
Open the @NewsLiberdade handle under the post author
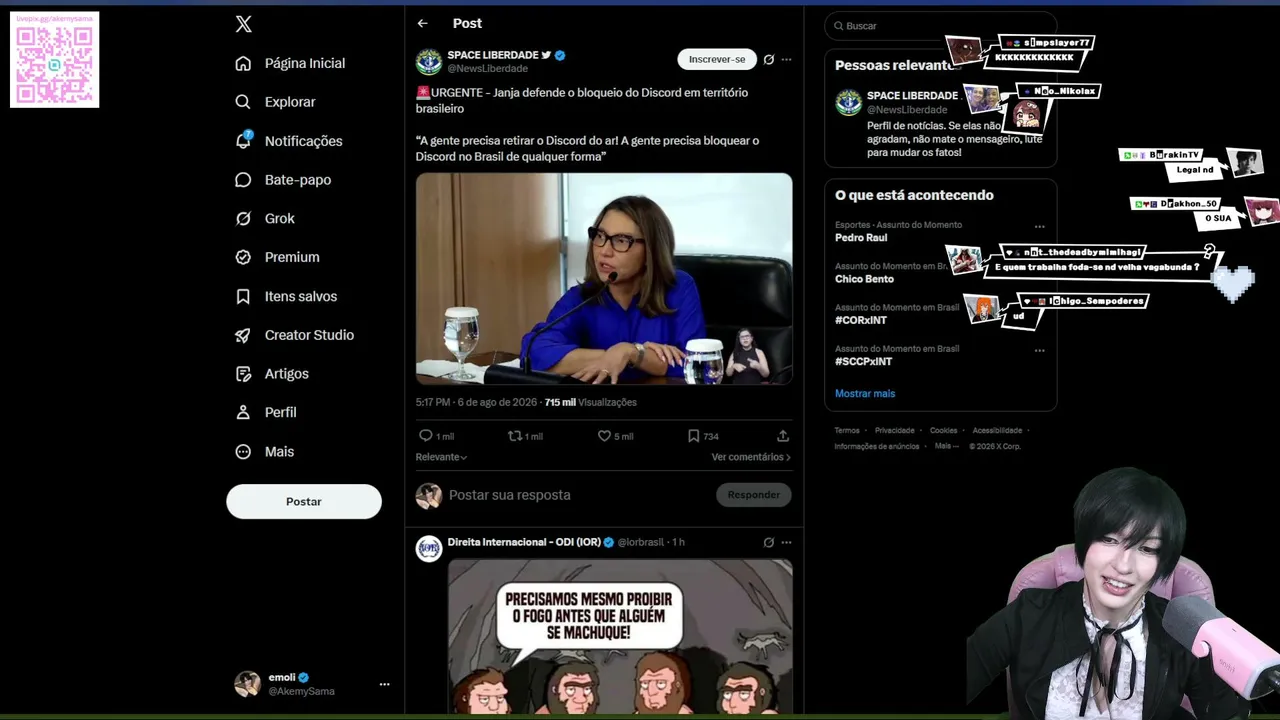pos(488,69)
